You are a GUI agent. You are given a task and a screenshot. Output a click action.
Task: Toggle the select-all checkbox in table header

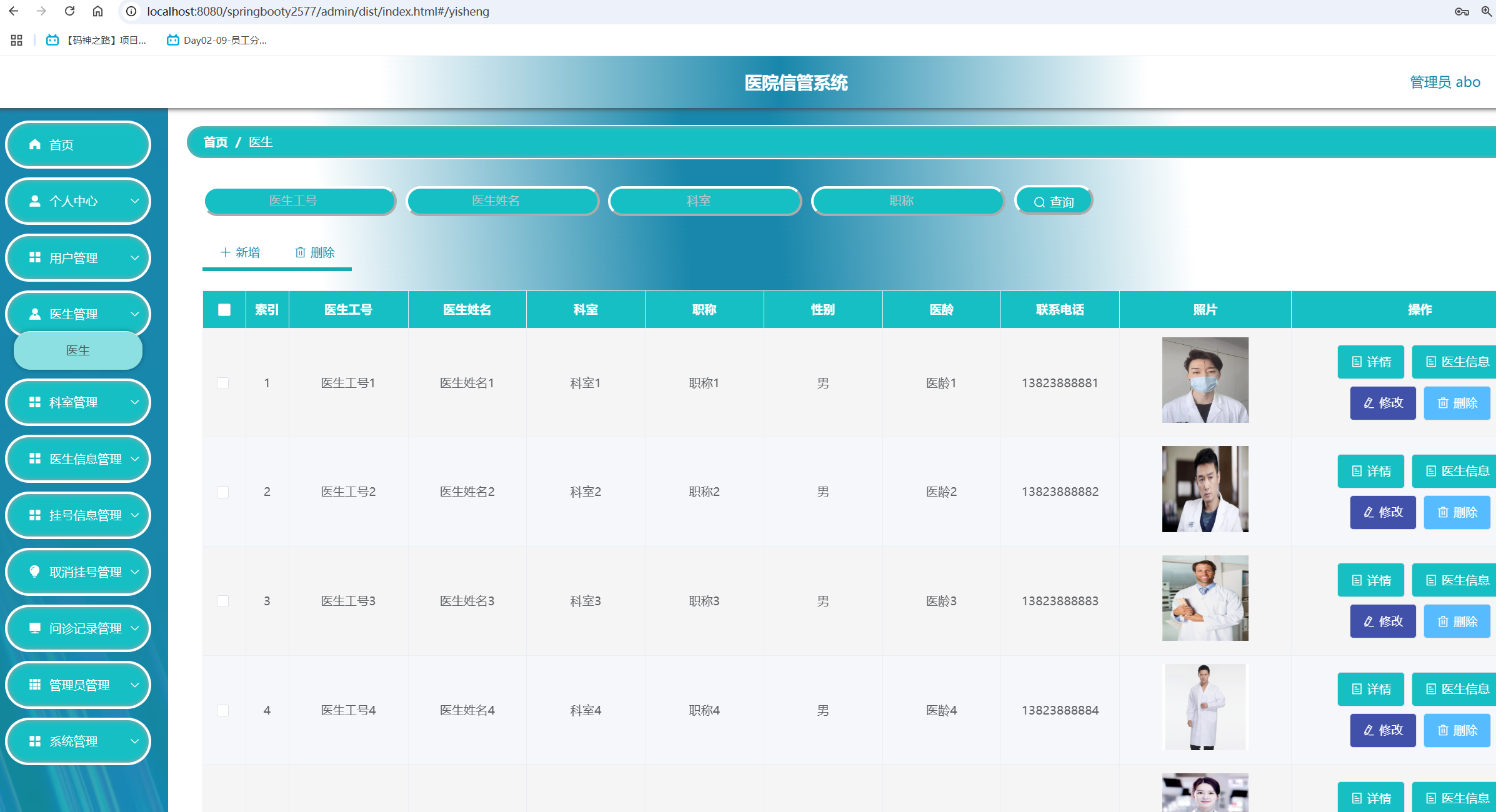(x=224, y=310)
